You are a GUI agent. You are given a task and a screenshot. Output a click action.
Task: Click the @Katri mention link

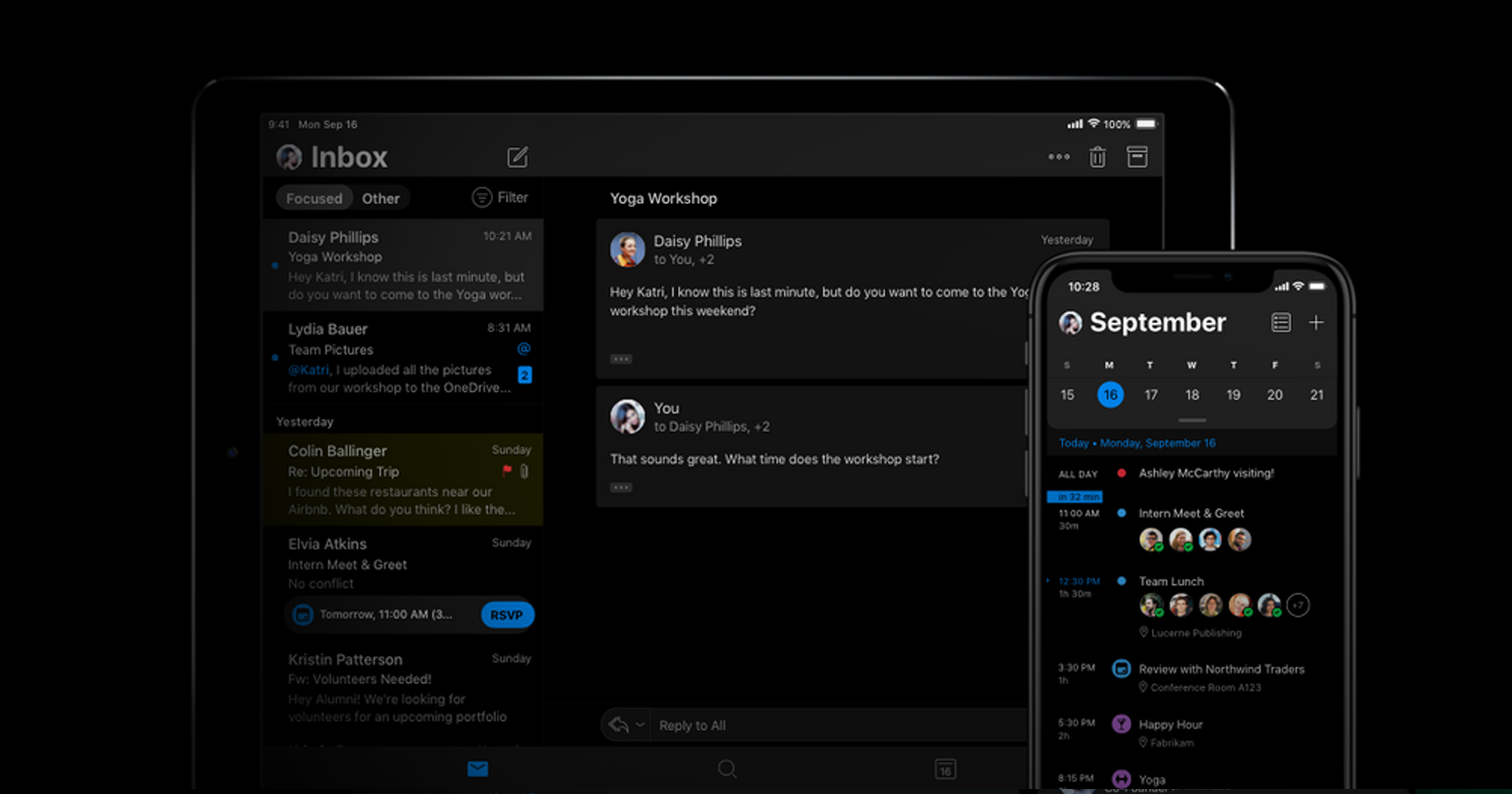click(308, 369)
